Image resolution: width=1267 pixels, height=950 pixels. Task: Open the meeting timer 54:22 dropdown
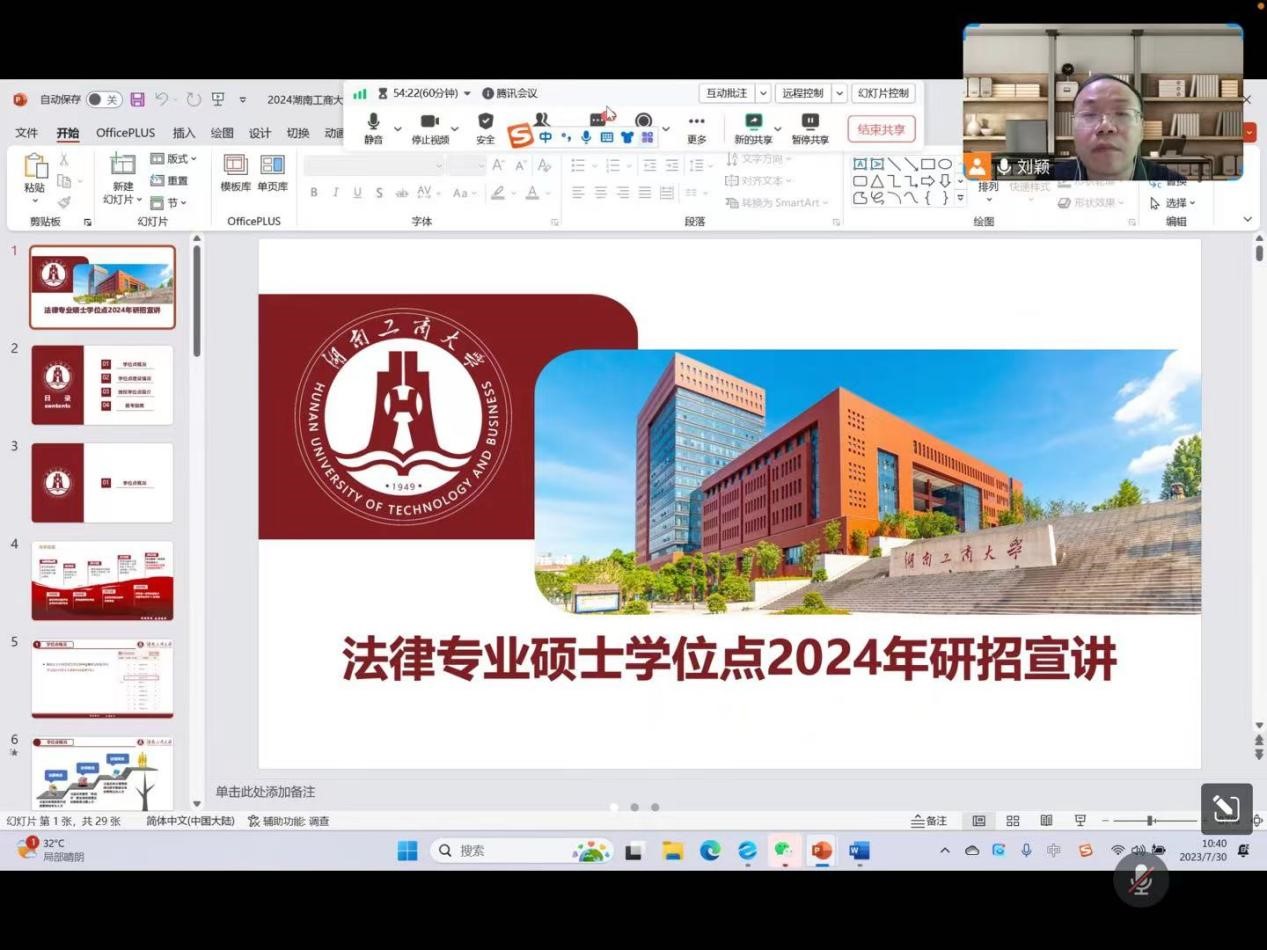pos(467,93)
